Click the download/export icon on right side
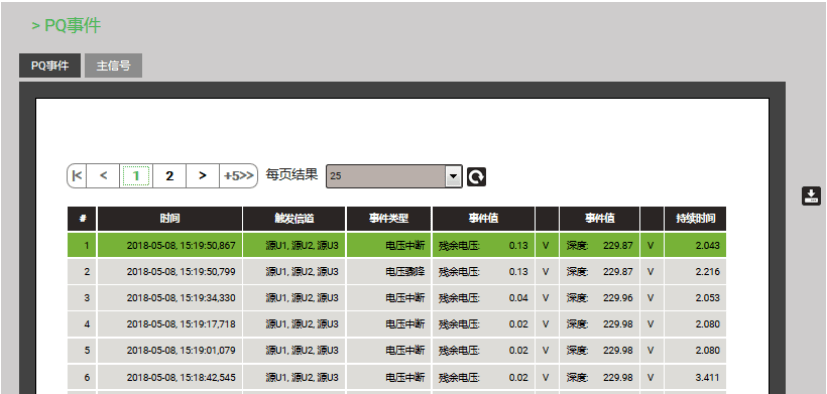 click(x=811, y=196)
